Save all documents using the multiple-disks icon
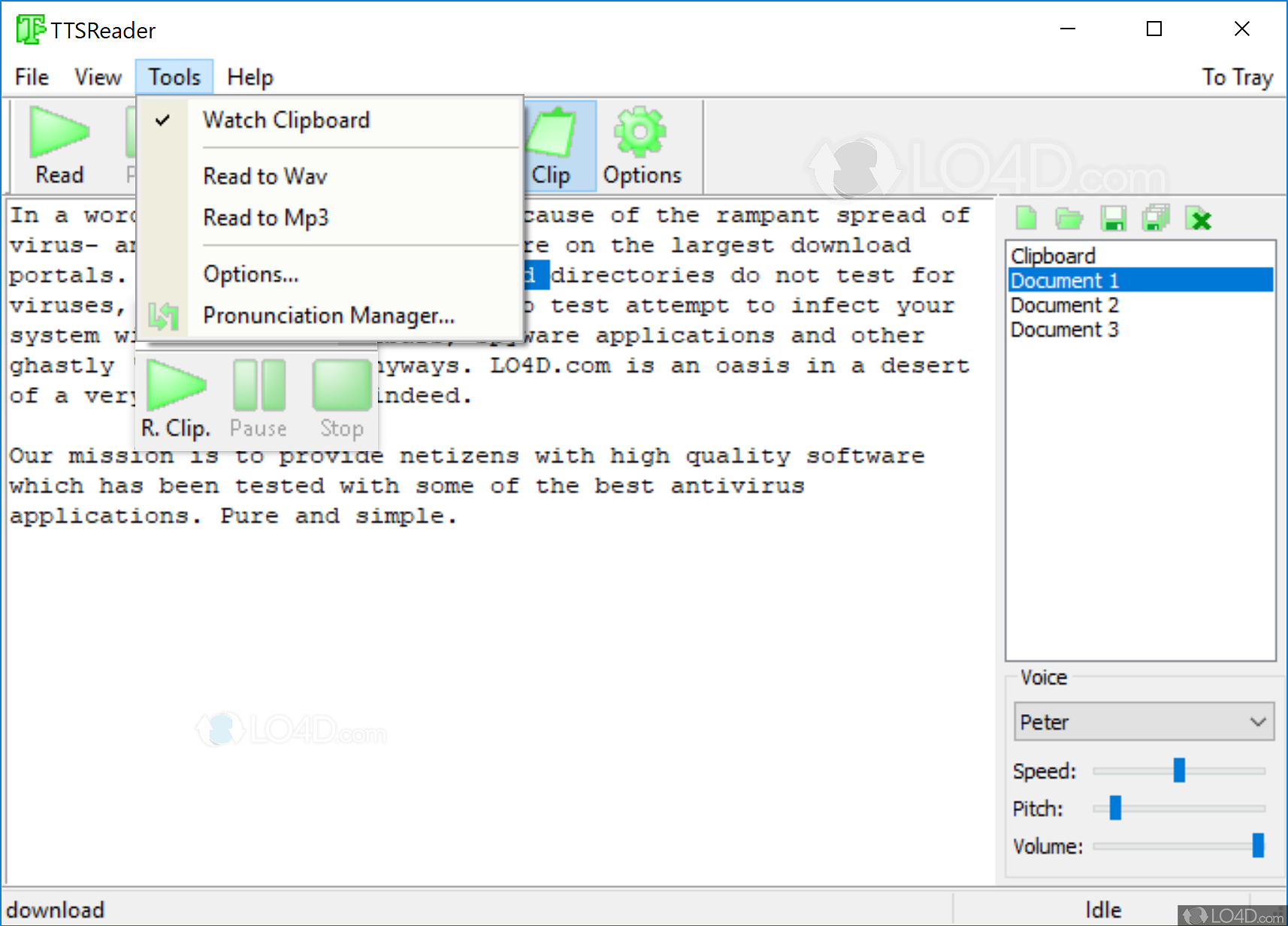Image resolution: width=1288 pixels, height=926 pixels. 1155,218
